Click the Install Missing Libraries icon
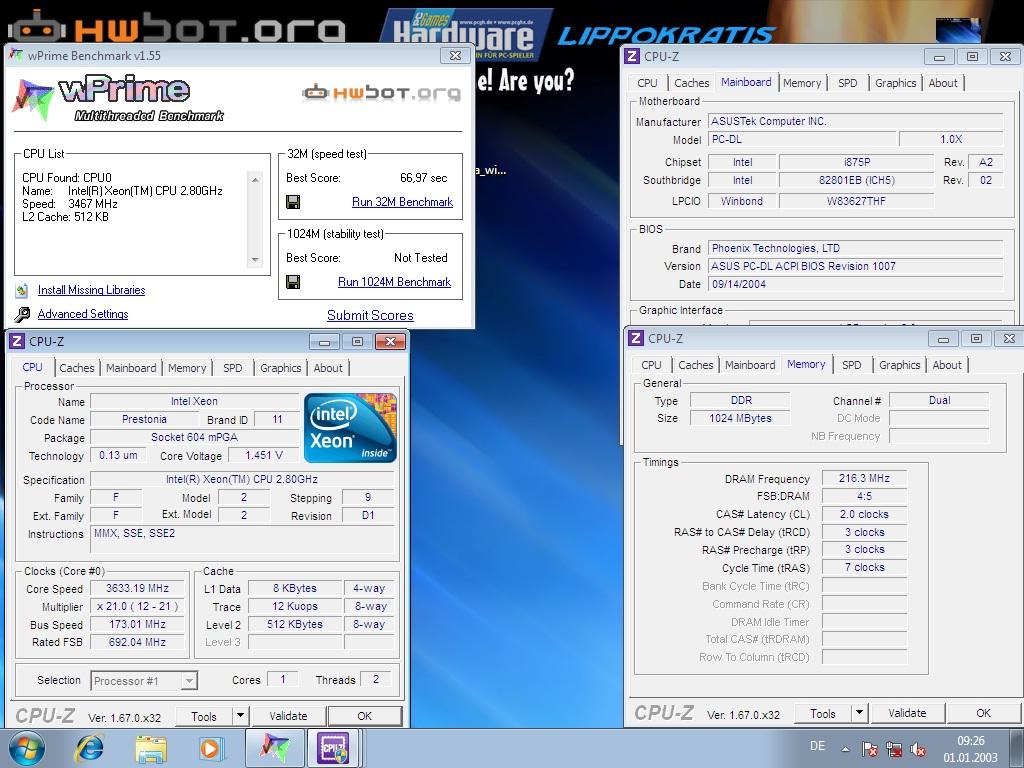Viewport: 1024px width, 768px height. (22, 290)
